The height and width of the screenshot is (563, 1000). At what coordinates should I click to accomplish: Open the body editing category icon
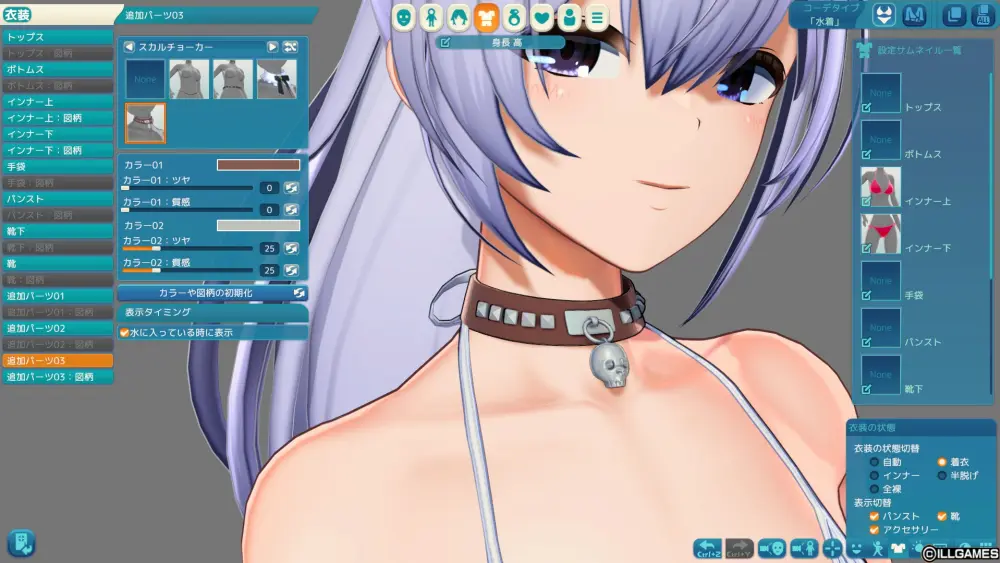432,18
